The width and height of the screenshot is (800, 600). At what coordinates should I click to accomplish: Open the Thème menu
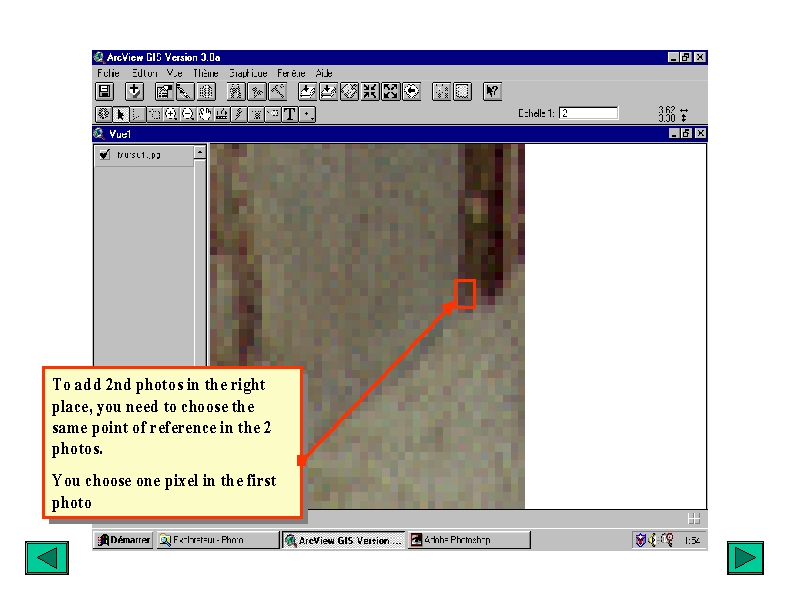point(206,73)
